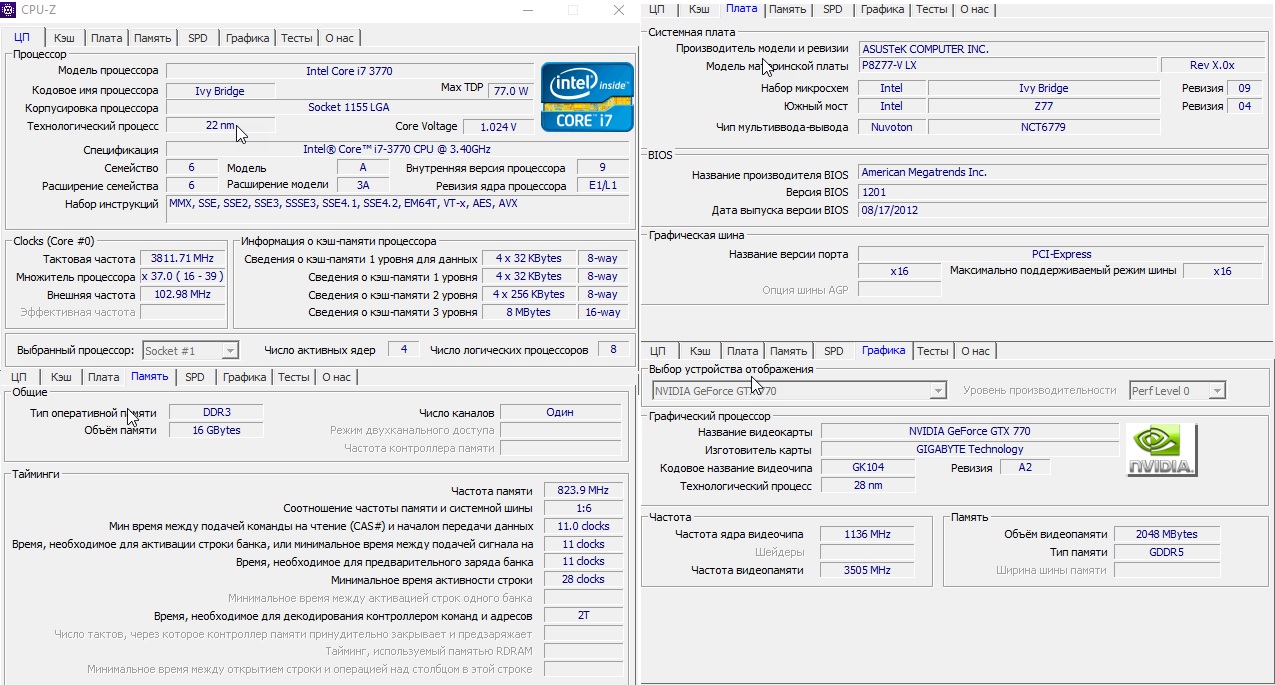Click the PCI-Express port version field
The height and width of the screenshot is (685, 1275).
tap(1060, 254)
